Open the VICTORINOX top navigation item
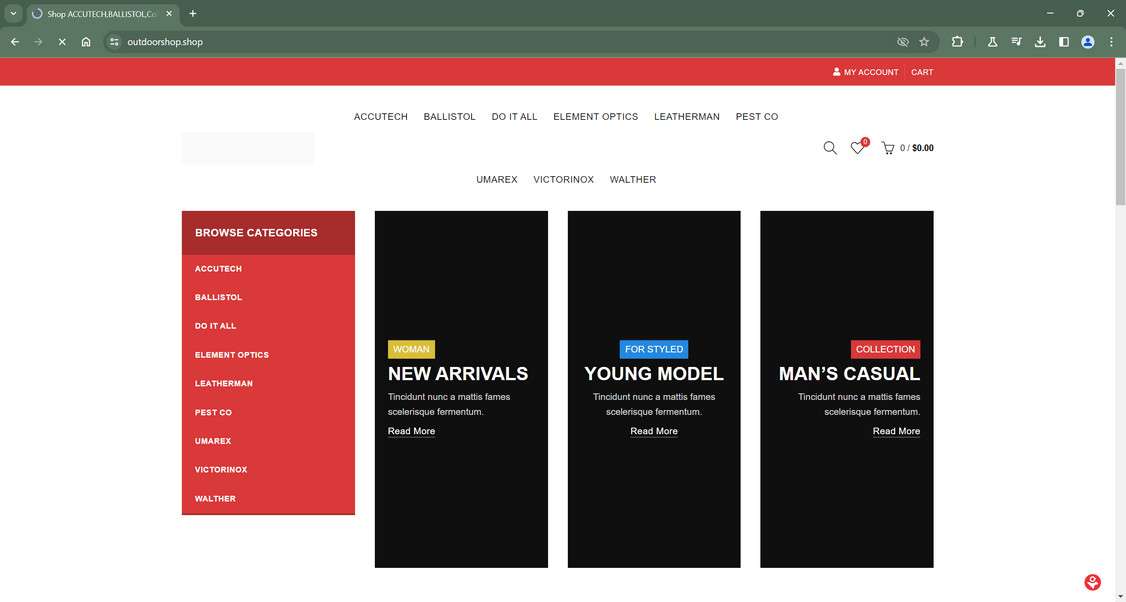The width and height of the screenshot is (1126, 602). 564,180
